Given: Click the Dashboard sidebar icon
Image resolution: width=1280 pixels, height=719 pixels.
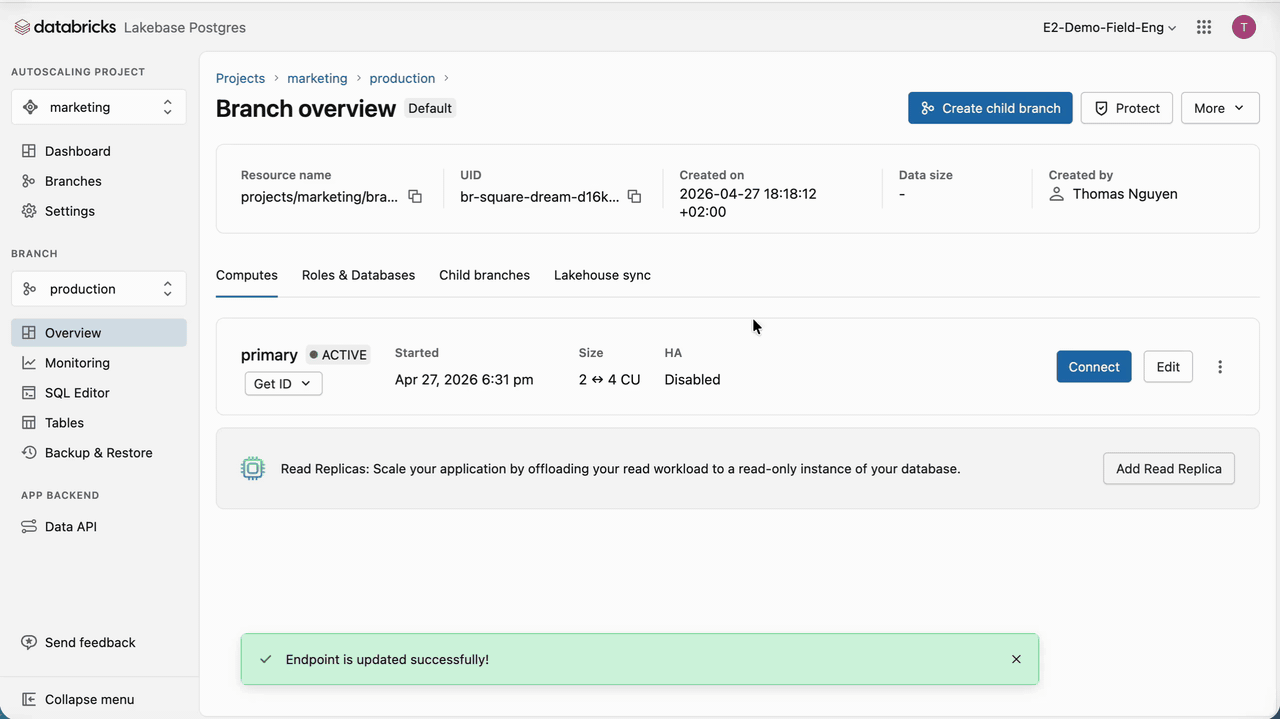Looking at the screenshot, I should 29,151.
